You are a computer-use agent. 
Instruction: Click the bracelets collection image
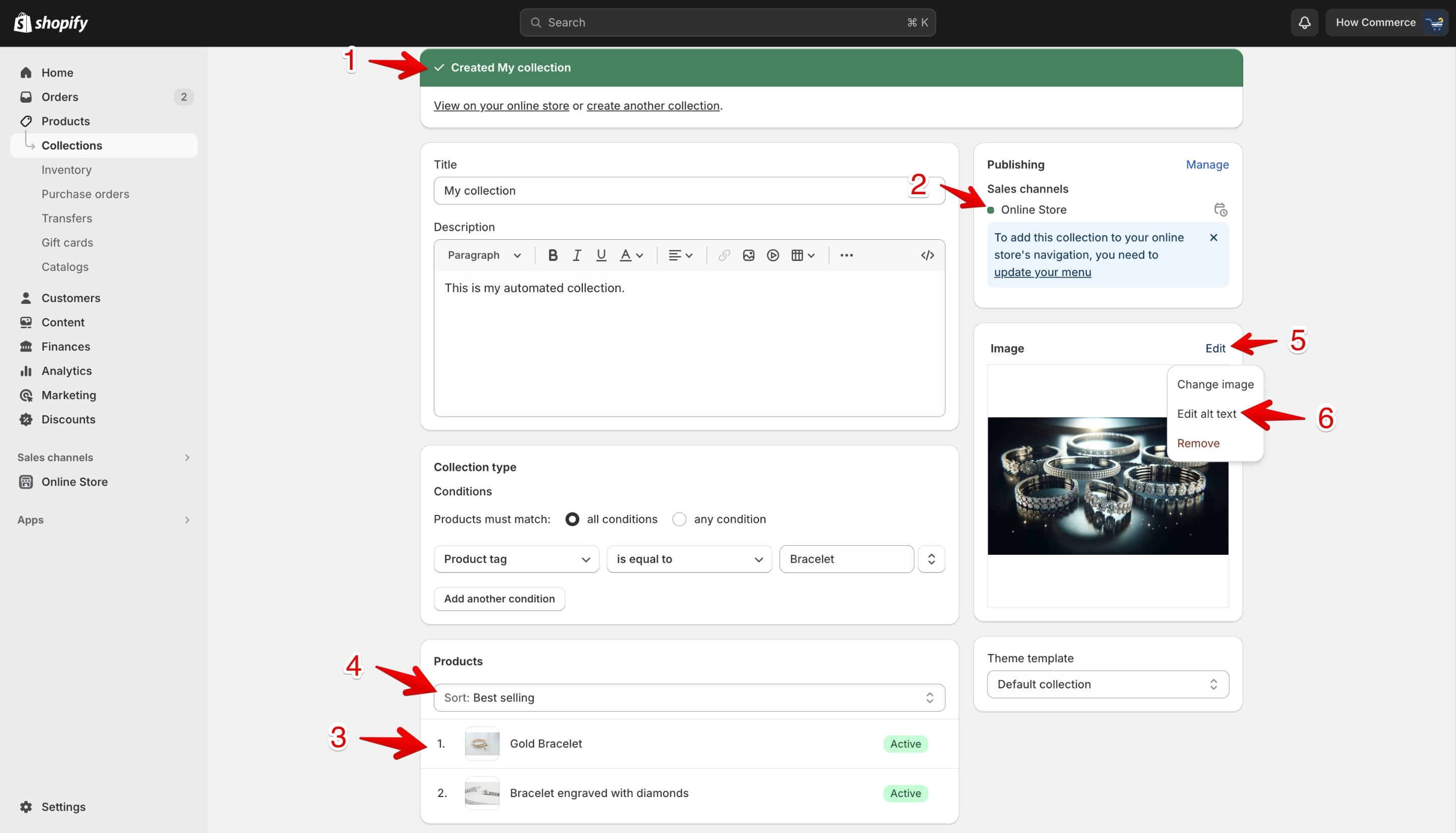pyautogui.click(x=1107, y=486)
